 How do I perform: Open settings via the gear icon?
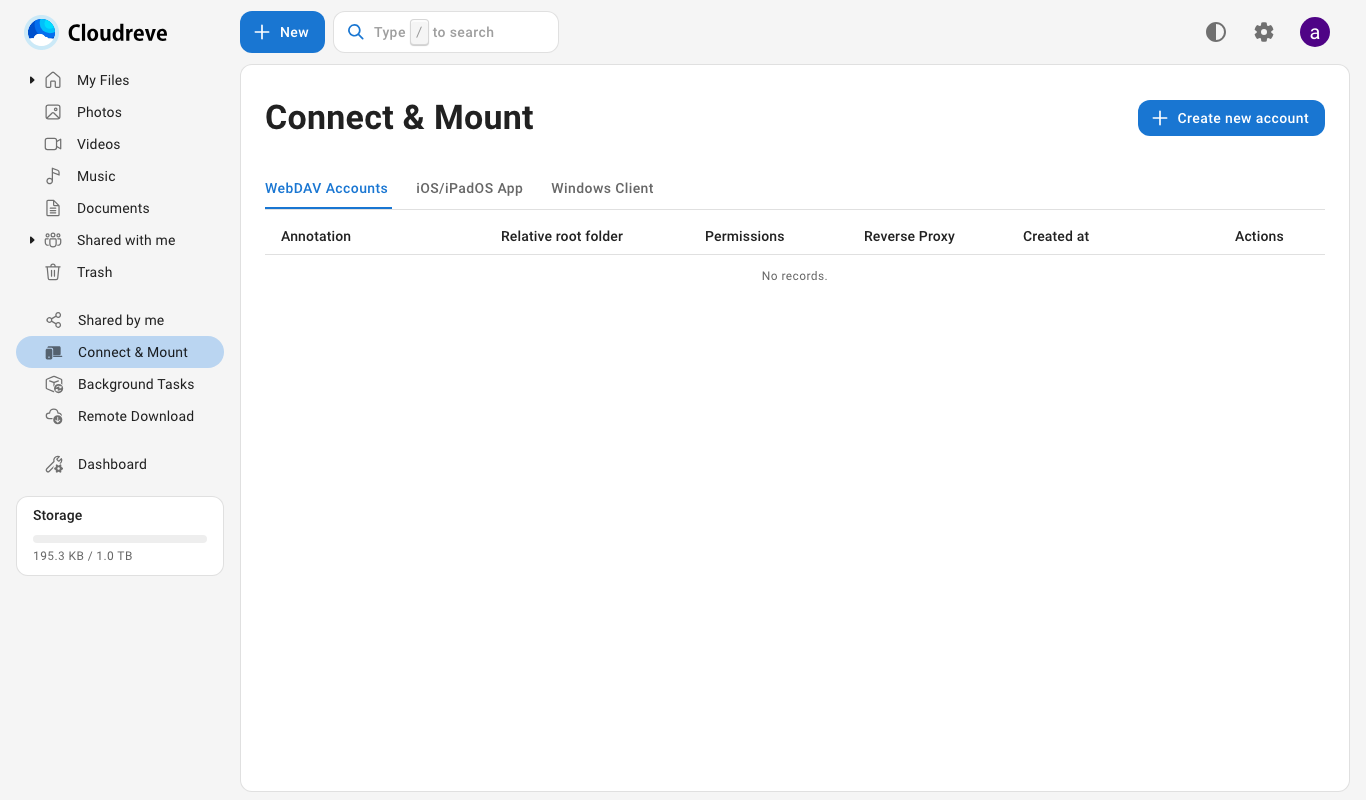click(1264, 32)
